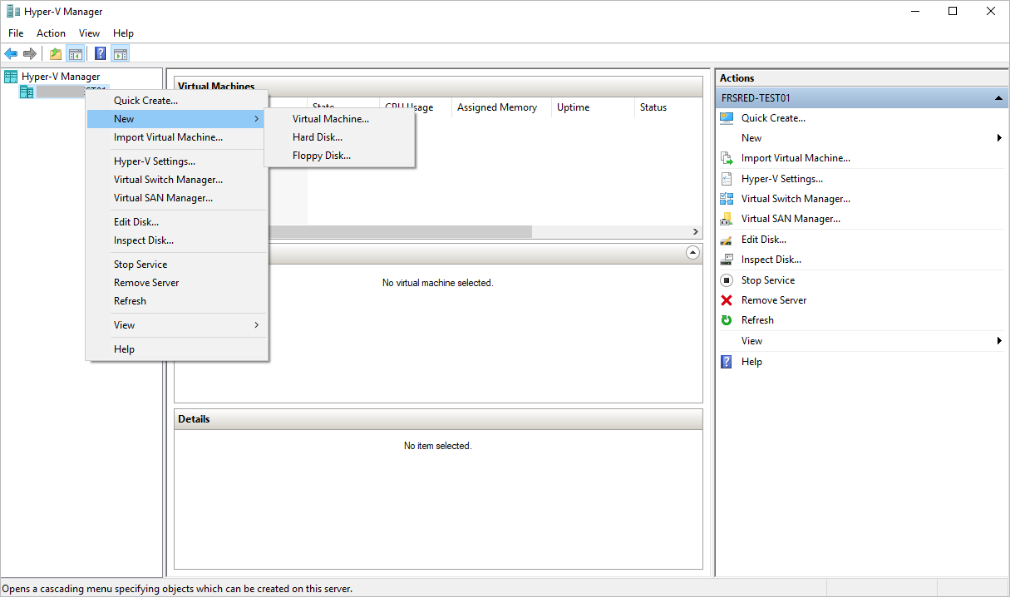This screenshot has width=1010, height=597.
Task: Expand the New submenu in the context menu
Action: point(124,118)
